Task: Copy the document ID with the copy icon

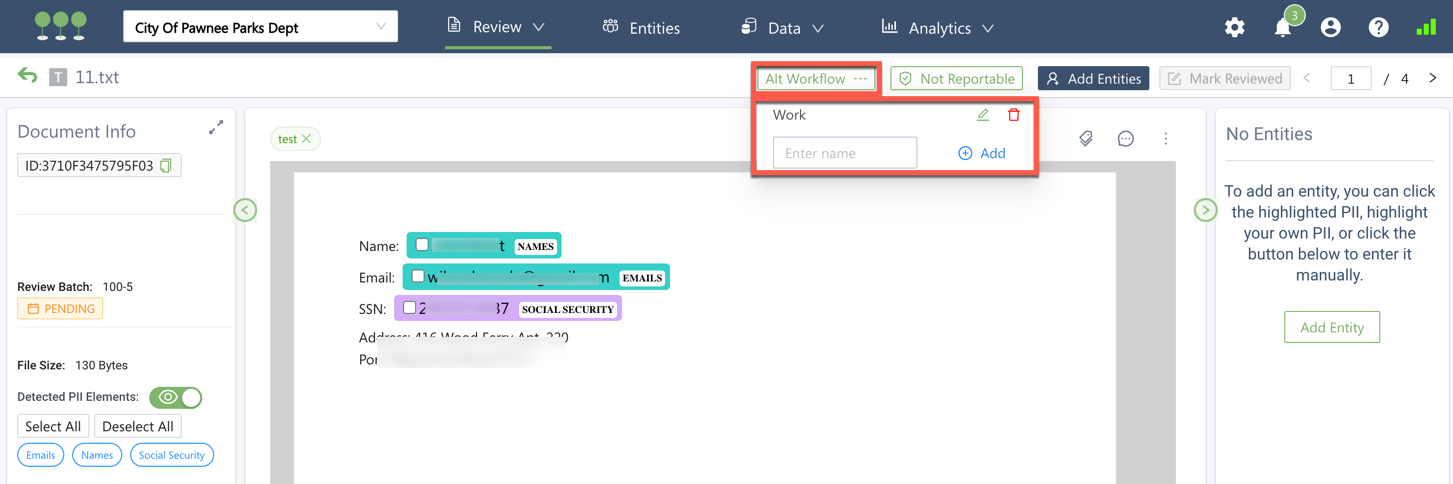Action: [x=166, y=166]
